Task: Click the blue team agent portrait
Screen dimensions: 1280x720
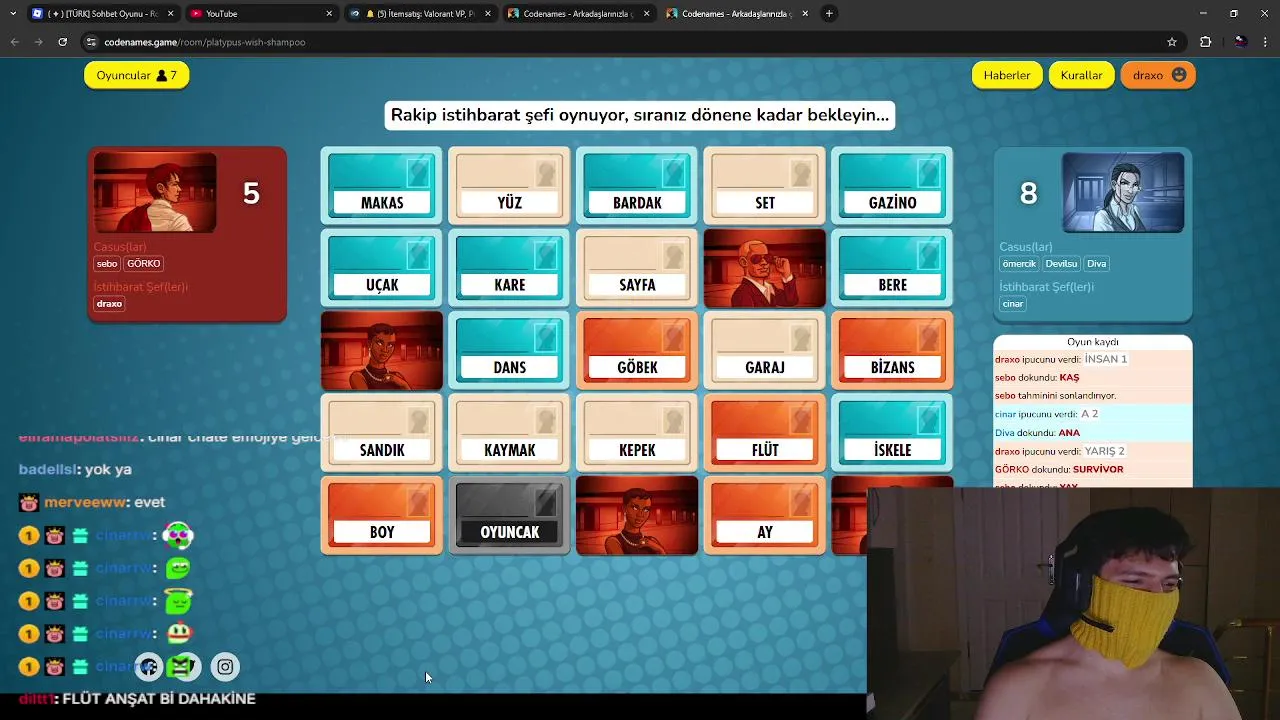Action: pos(1123,192)
